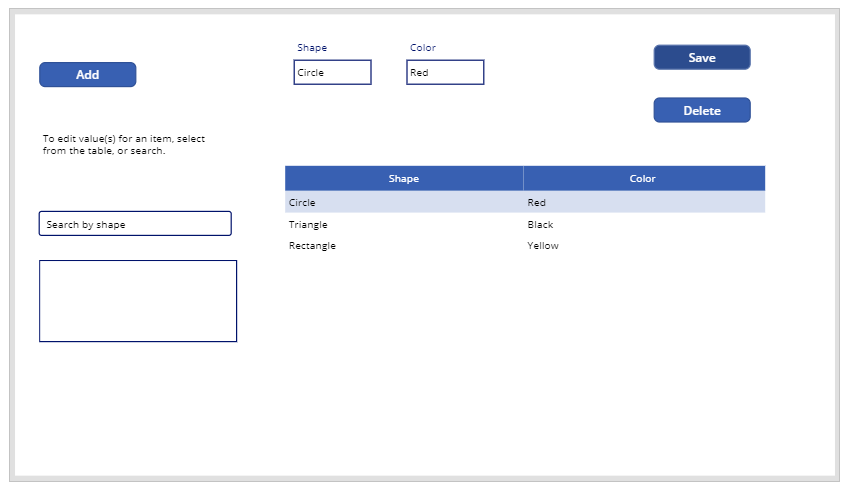
Task: Click the Search by shape field
Action: (x=135, y=224)
